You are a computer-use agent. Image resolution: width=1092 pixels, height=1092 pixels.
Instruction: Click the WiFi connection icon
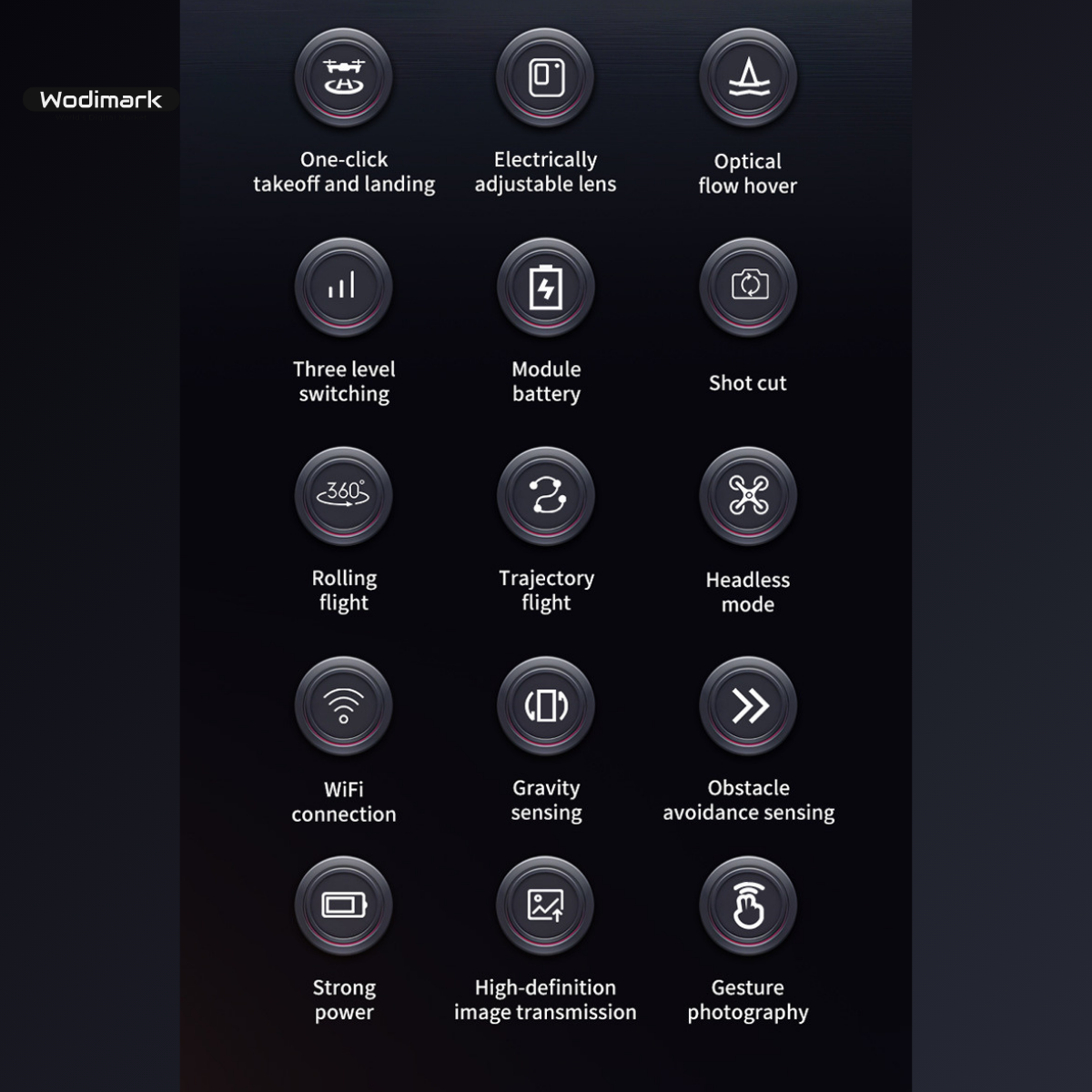click(344, 706)
